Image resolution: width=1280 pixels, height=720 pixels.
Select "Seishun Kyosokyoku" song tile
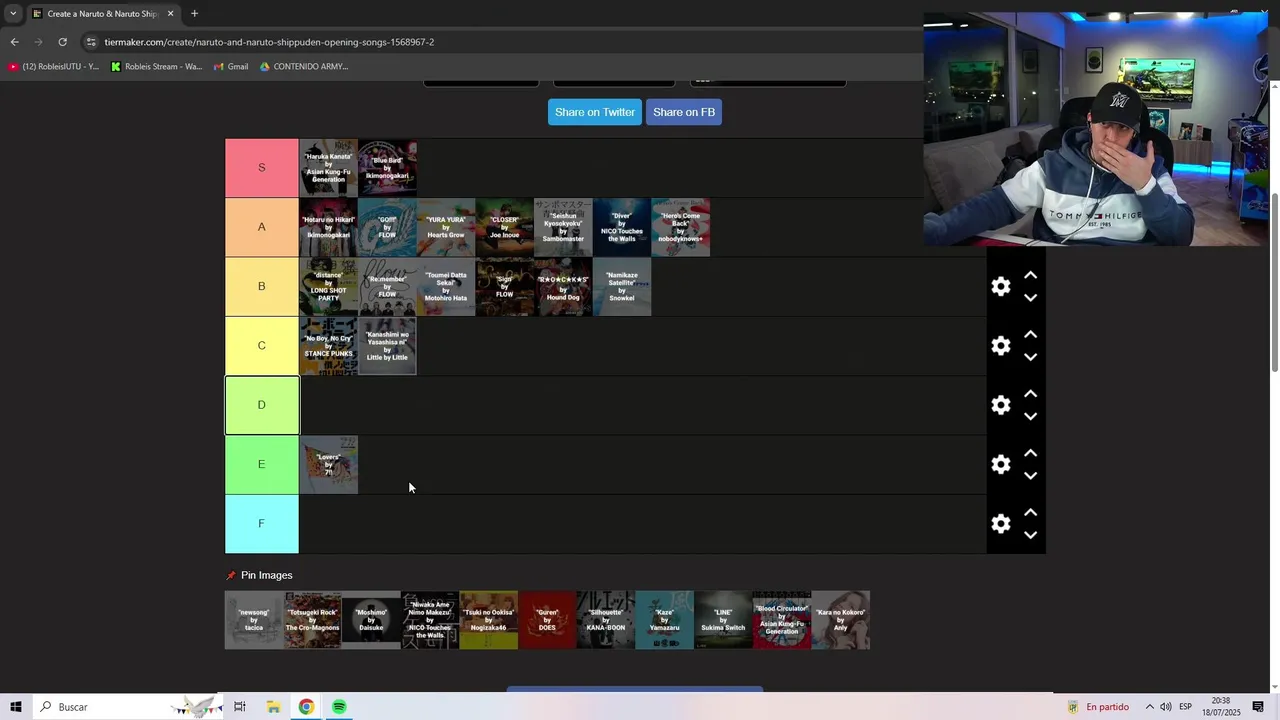click(563, 227)
